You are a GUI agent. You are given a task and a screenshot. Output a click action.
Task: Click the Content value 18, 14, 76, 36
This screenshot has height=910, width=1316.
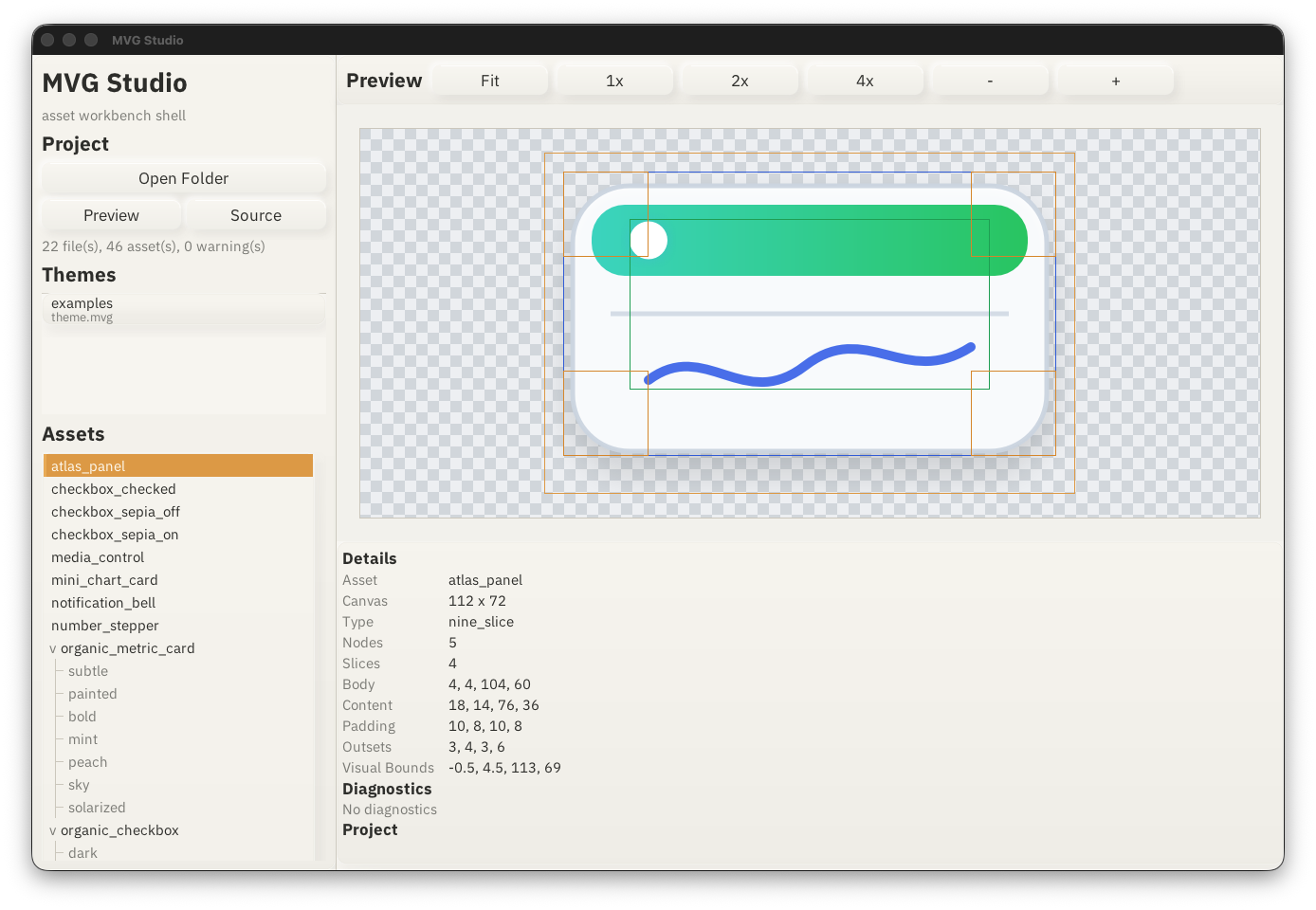(x=493, y=705)
